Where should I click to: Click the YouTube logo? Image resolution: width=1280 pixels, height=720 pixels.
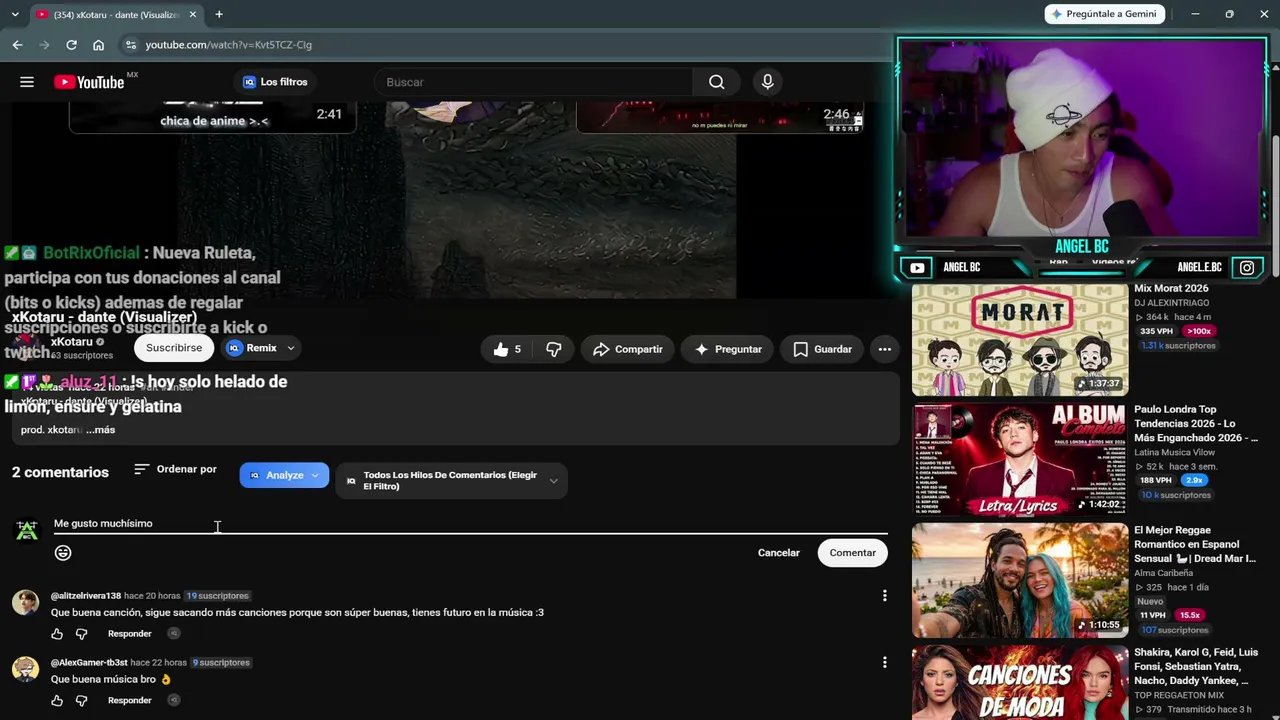point(90,82)
